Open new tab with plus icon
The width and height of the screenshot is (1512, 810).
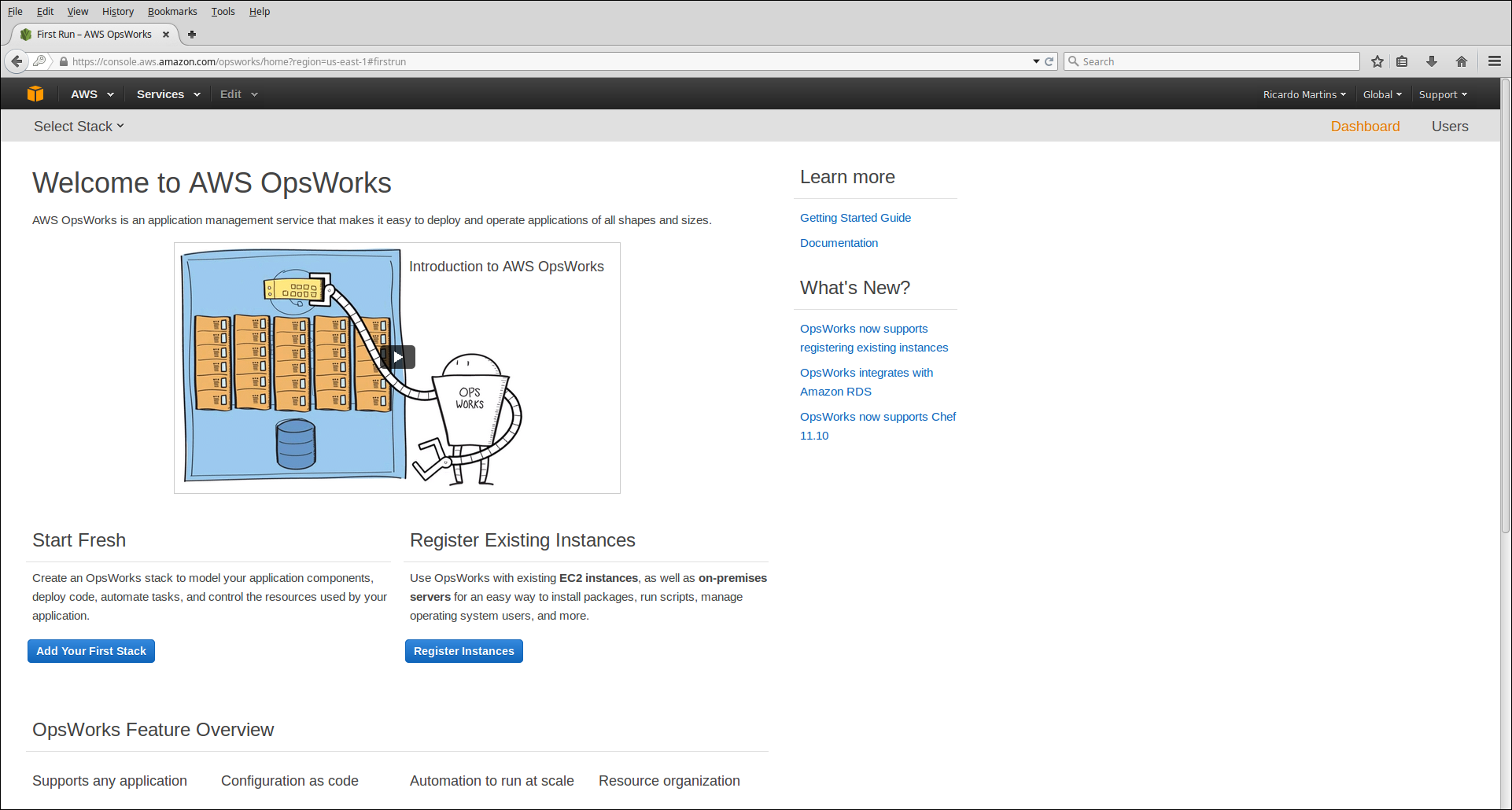192,35
